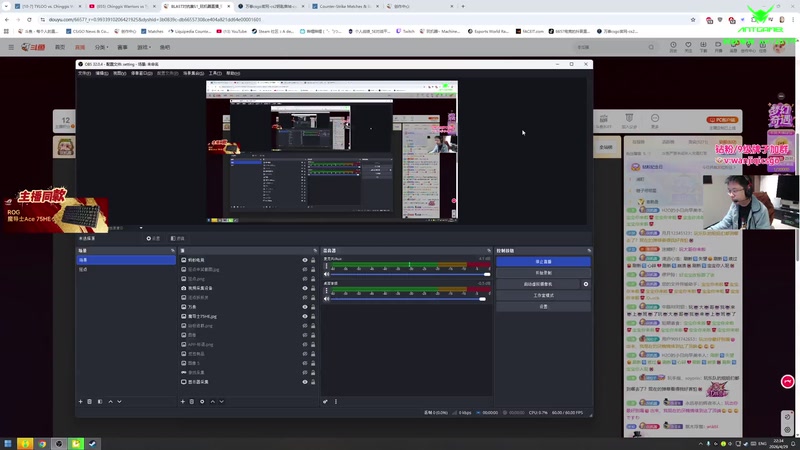Toggle visibility of 显示器采集 source
This screenshot has height=450, width=800.
click(x=305, y=382)
